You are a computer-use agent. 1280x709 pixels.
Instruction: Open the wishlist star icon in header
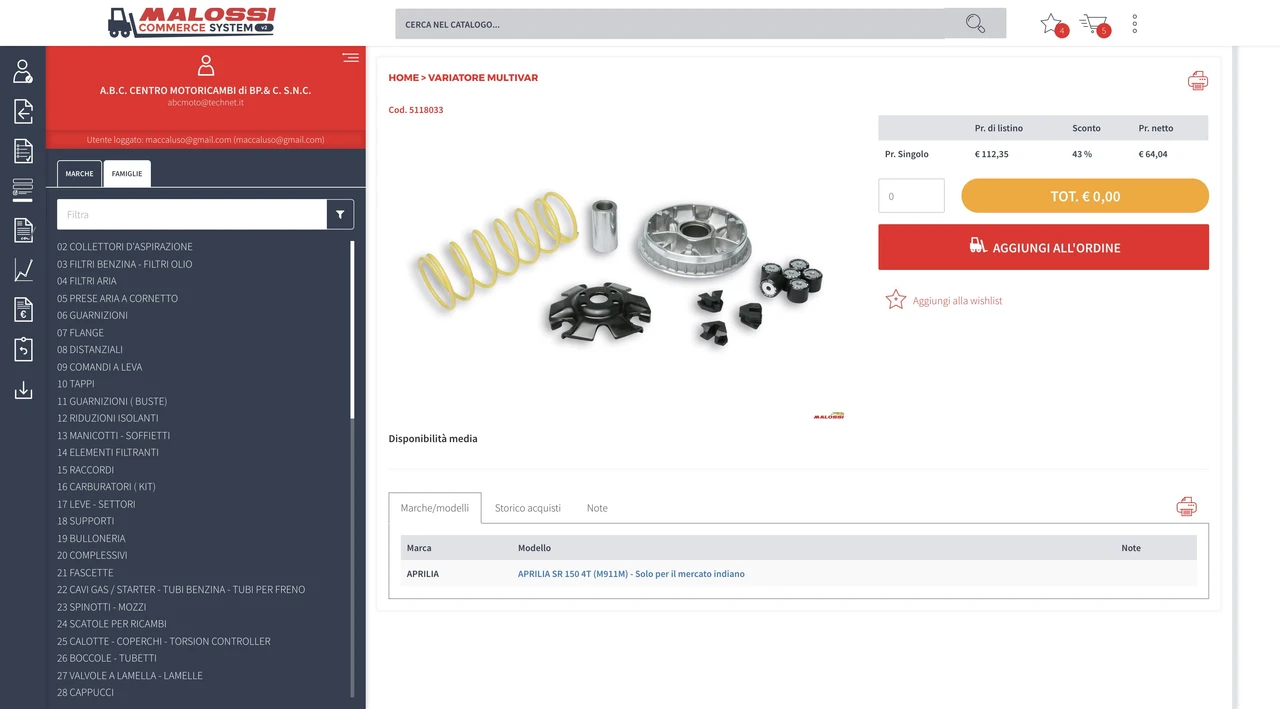(x=1051, y=23)
